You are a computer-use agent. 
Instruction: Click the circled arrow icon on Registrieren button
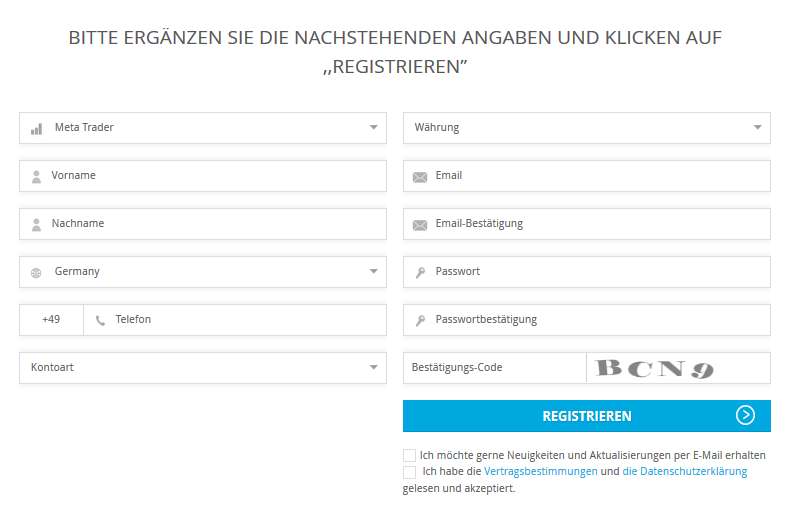(x=745, y=415)
